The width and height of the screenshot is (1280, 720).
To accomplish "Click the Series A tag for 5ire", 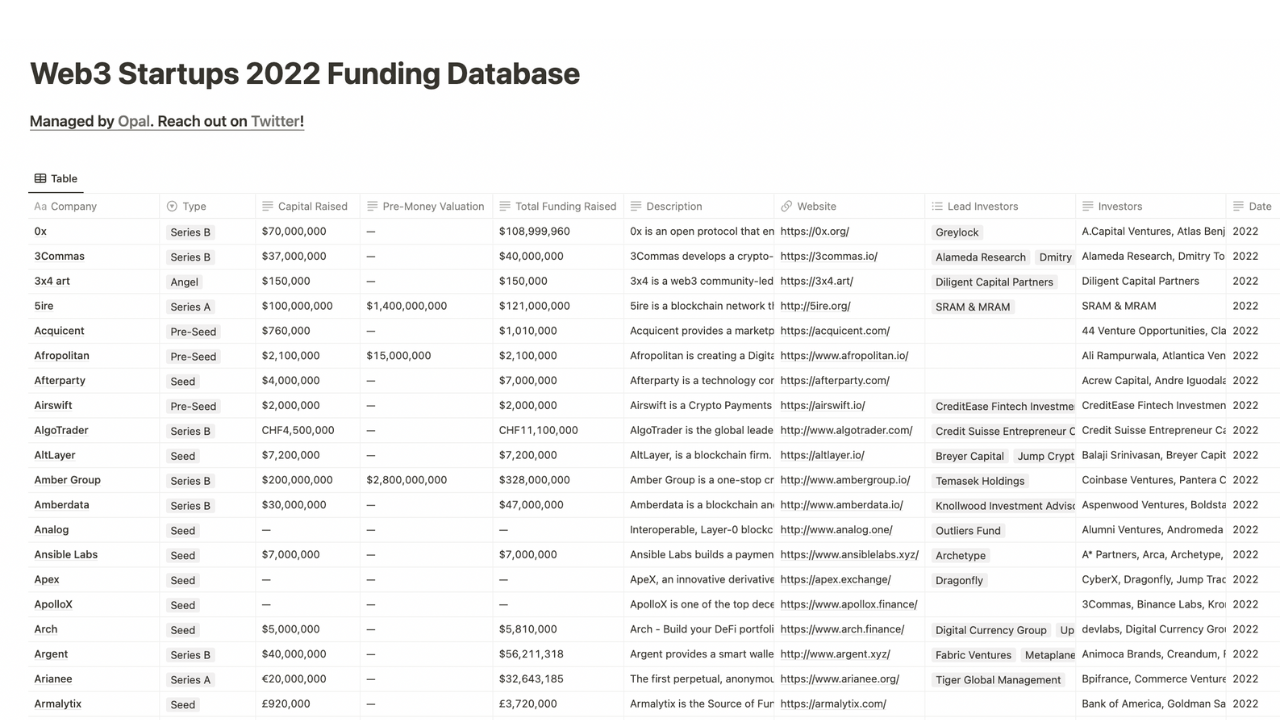I will click(x=190, y=307).
